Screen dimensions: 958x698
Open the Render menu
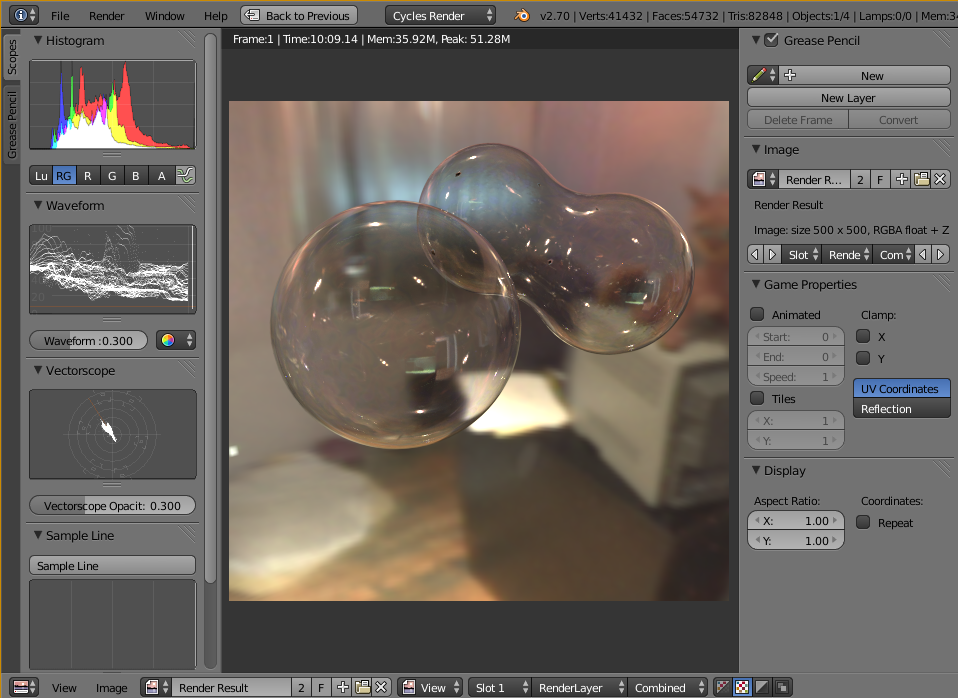106,16
